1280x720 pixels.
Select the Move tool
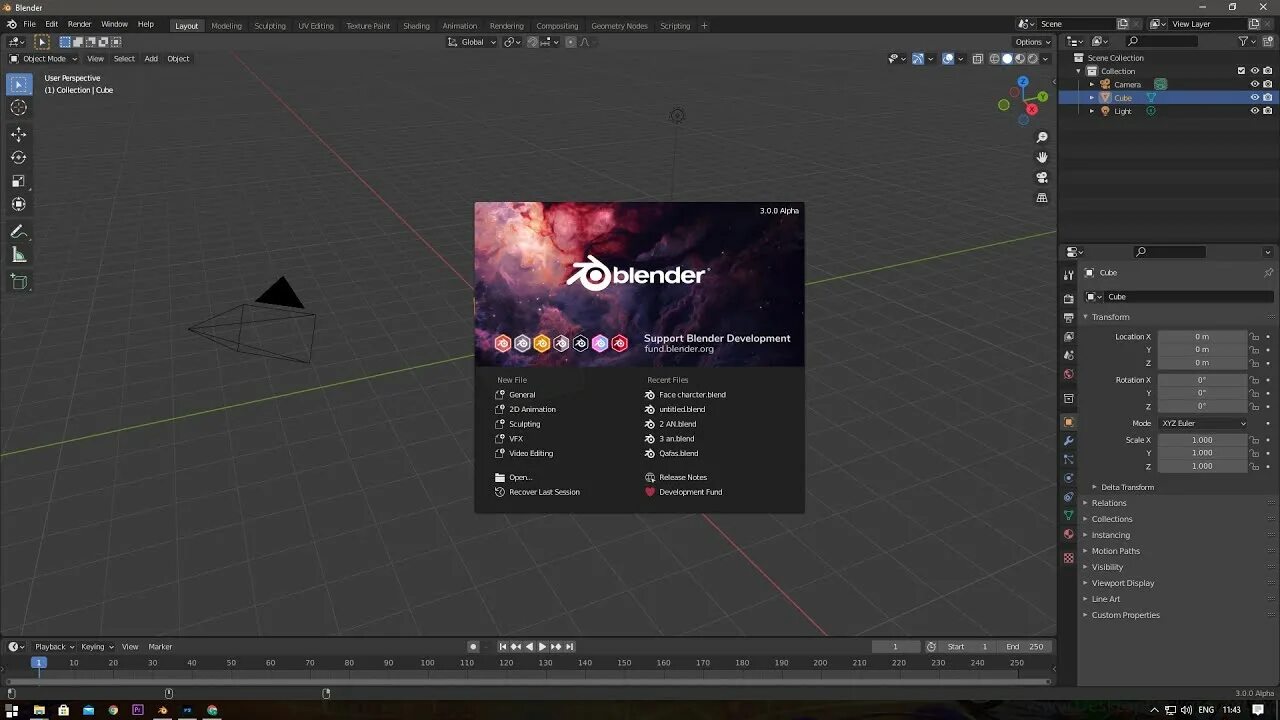tap(19, 134)
